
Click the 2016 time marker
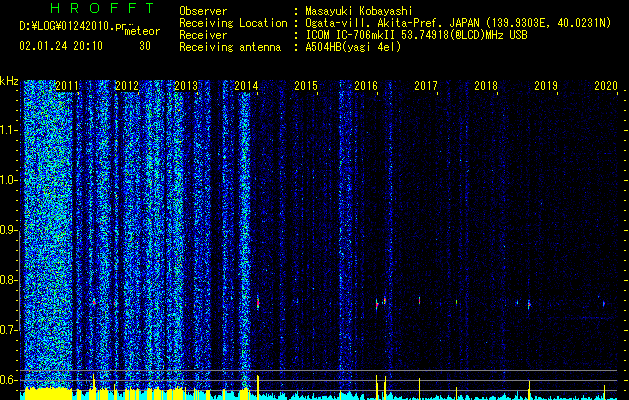366,85
